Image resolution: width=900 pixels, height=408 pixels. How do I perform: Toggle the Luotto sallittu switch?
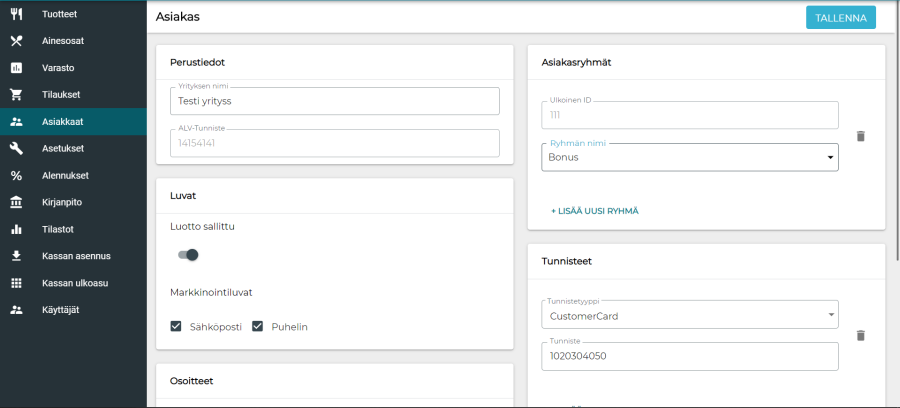pyautogui.click(x=188, y=255)
